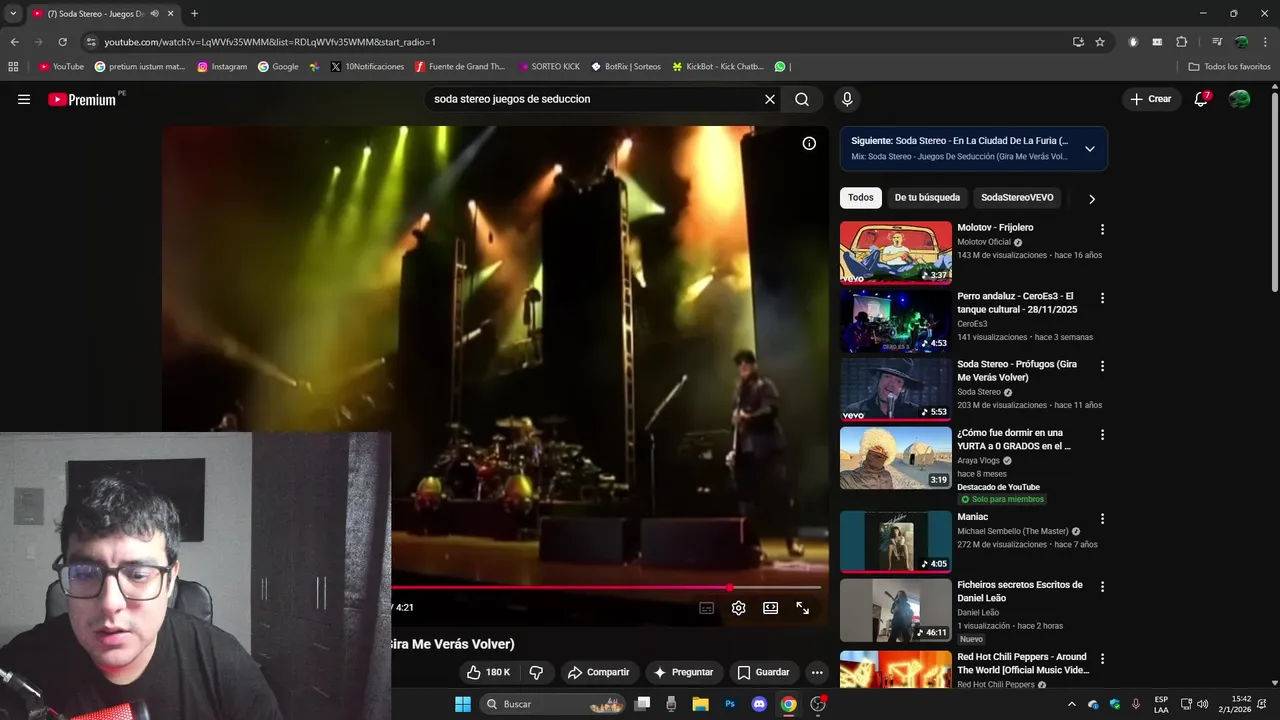This screenshot has height=720, width=1280.
Task: Open options for Molotov - Frijolero
Action: (x=1102, y=229)
